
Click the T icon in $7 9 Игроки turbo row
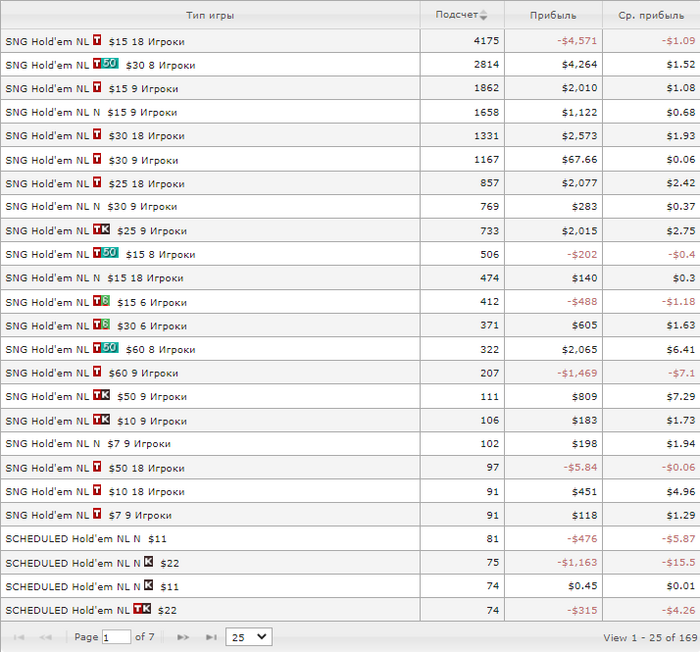97,514
